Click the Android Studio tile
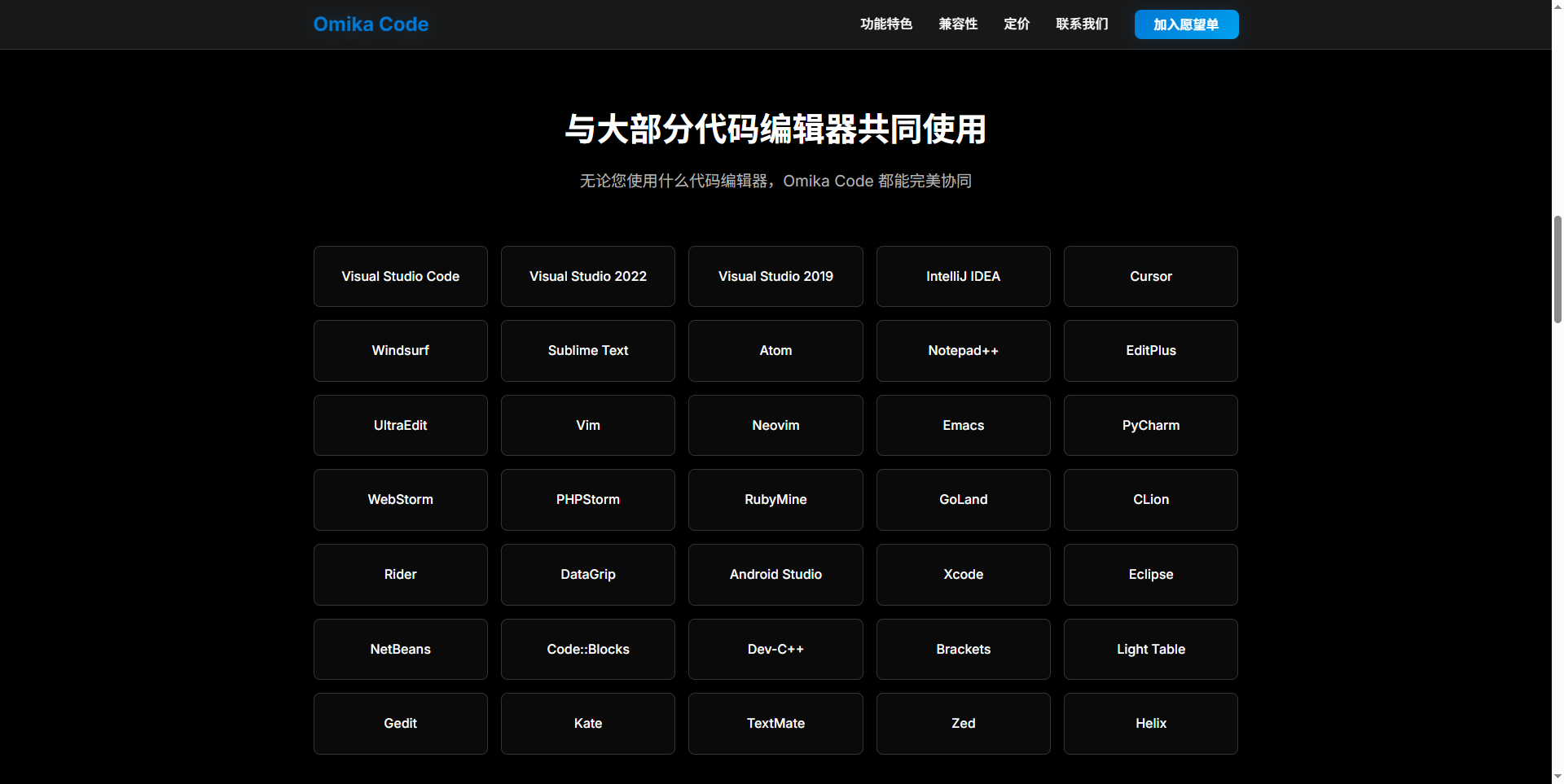Screen dimensions: 1564x784 click(x=775, y=575)
